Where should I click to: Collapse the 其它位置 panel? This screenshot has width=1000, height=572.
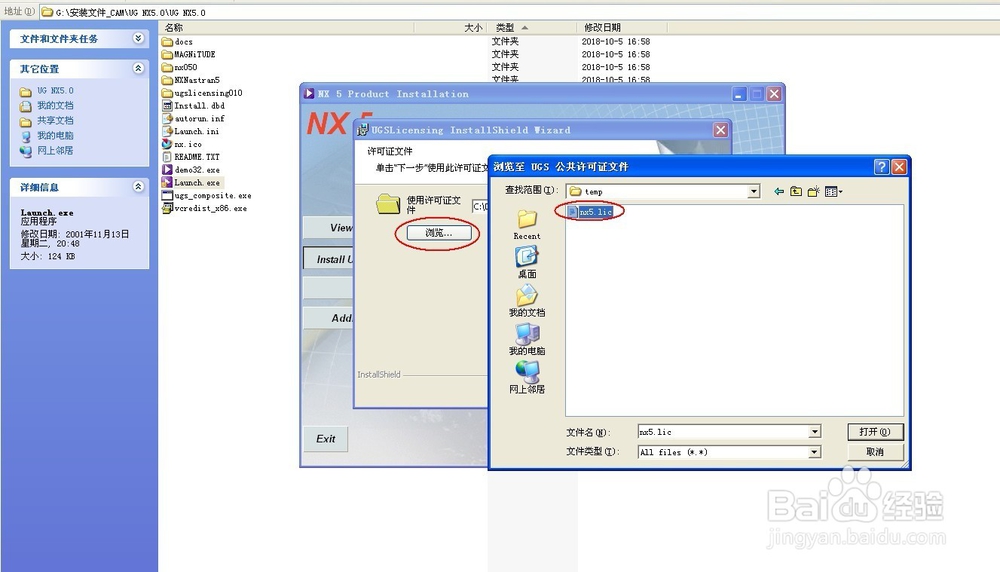138,68
